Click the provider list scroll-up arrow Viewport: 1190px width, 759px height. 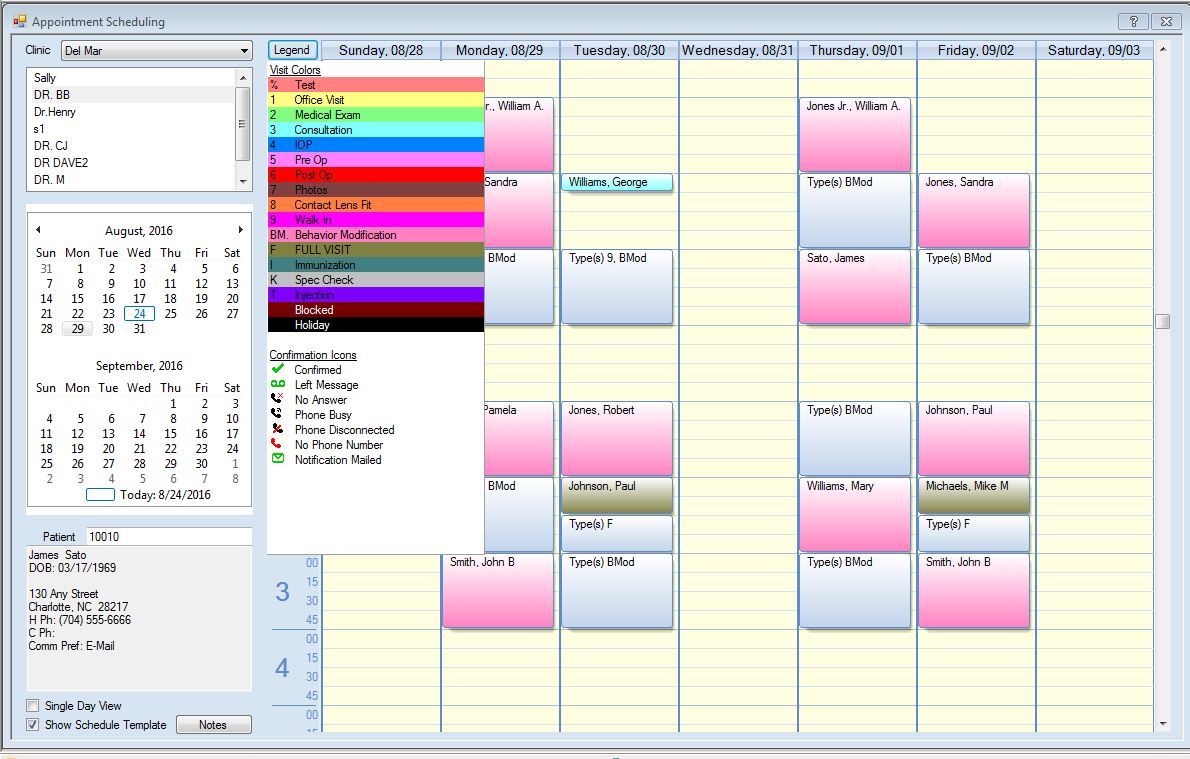243,77
